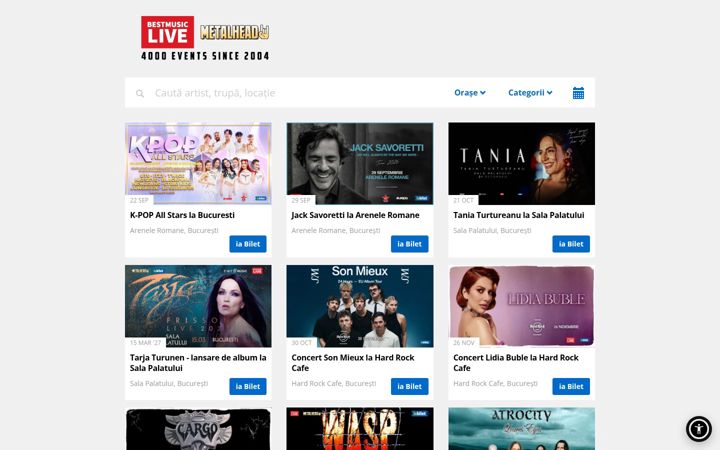Open Tania Turtureanu la Sala Palatului title
Screen dimensions: 720x450
(518, 215)
